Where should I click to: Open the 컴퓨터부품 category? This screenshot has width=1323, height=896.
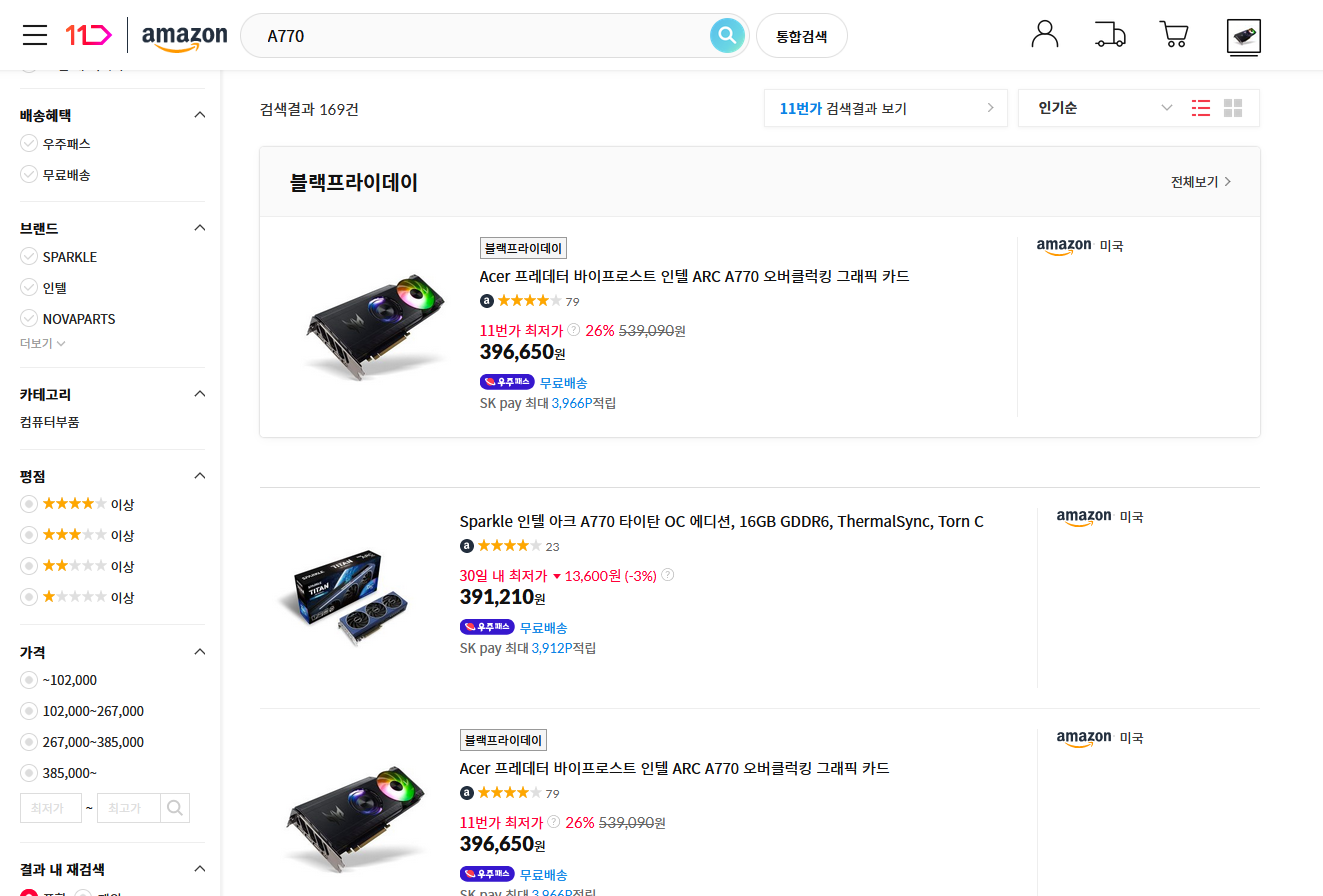(50, 422)
